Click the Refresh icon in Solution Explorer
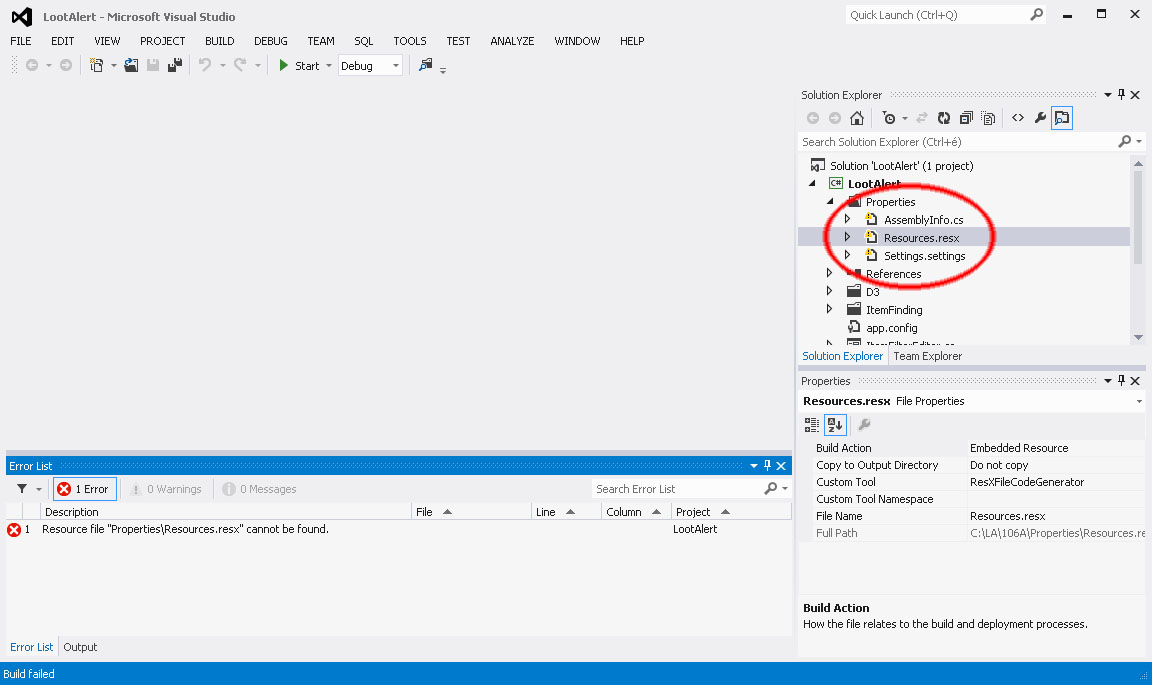The height and width of the screenshot is (685, 1152). tap(944, 118)
